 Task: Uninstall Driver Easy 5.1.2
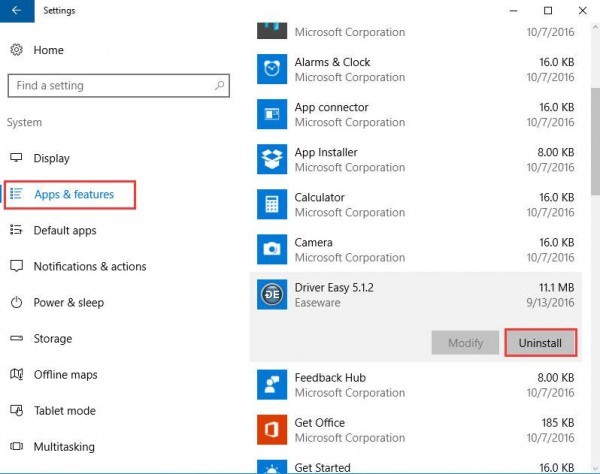pyautogui.click(x=540, y=343)
